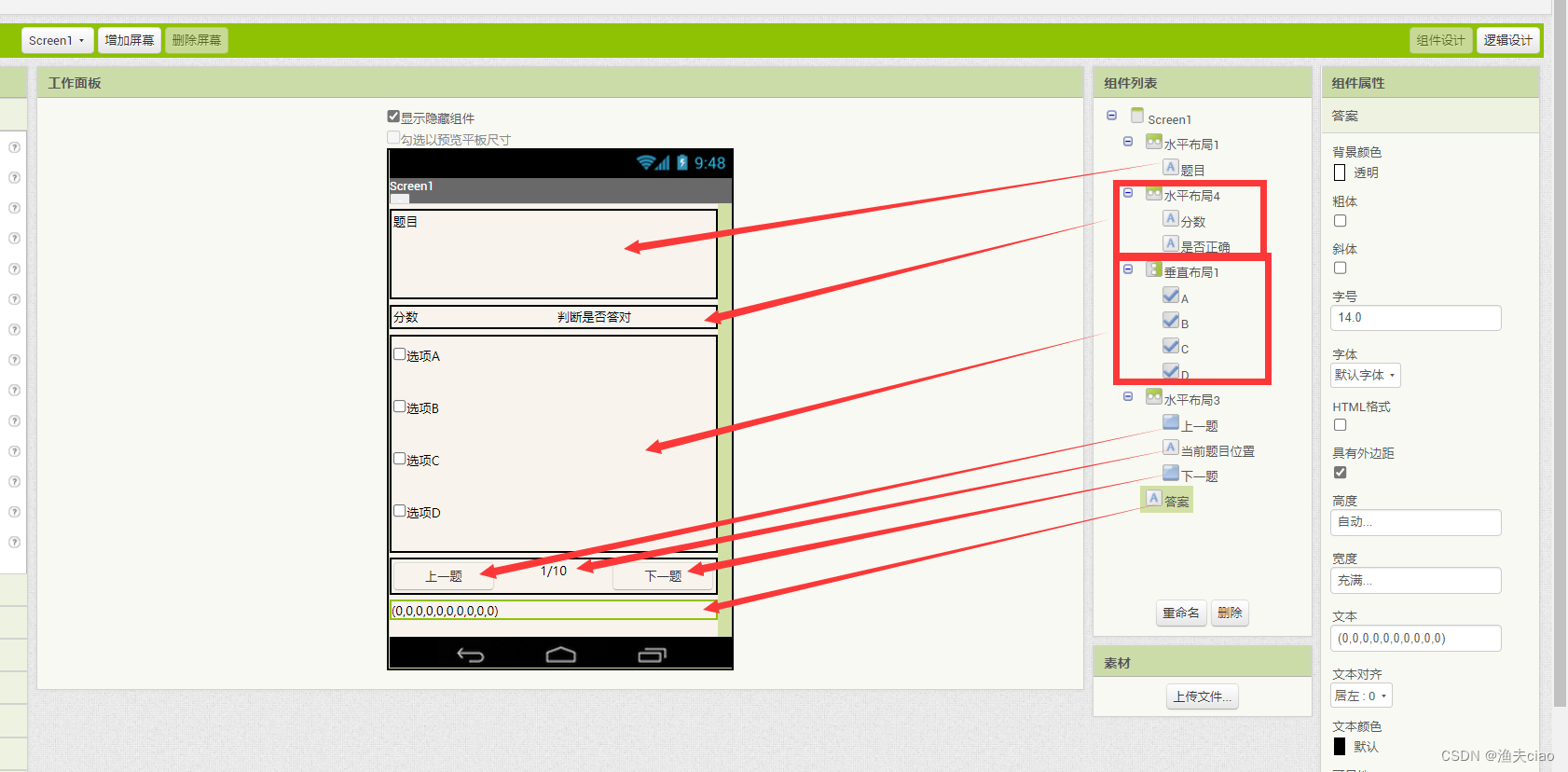Viewport: 1568px width, 772px height.
Task: Collapse the 水平布局1 tree node
Action: tap(1128, 142)
